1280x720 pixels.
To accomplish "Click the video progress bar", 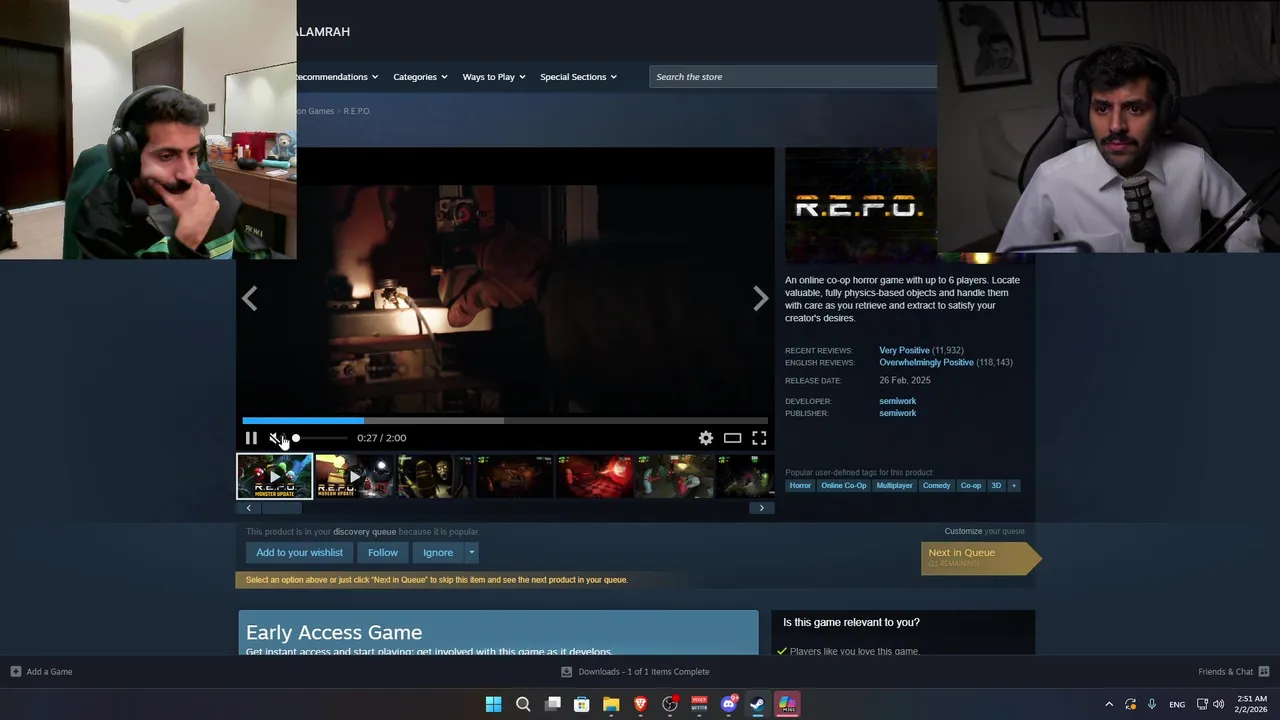I will pos(505,421).
